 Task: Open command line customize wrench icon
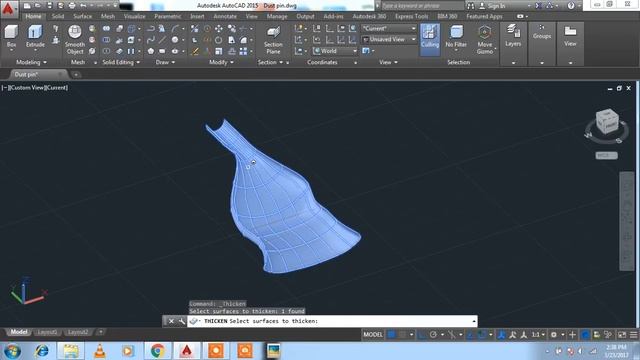click(182, 321)
